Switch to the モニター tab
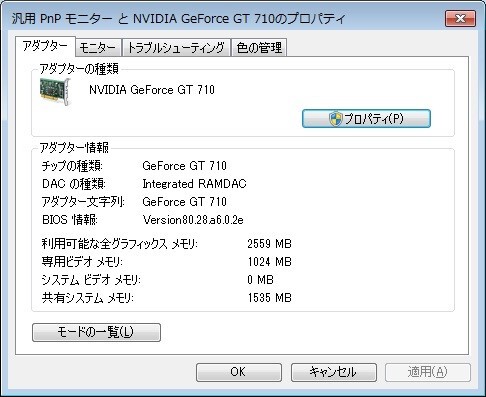Image resolution: width=486 pixels, height=397 pixels. [x=98, y=48]
